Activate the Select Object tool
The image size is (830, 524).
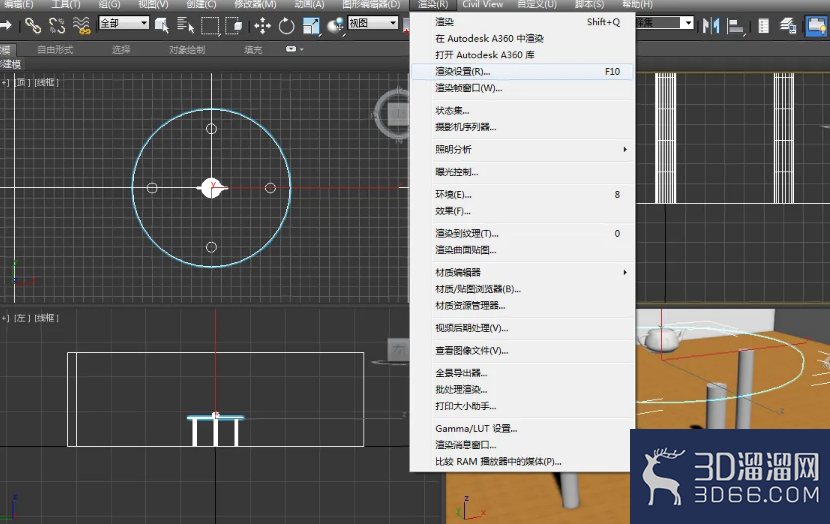[x=162, y=25]
